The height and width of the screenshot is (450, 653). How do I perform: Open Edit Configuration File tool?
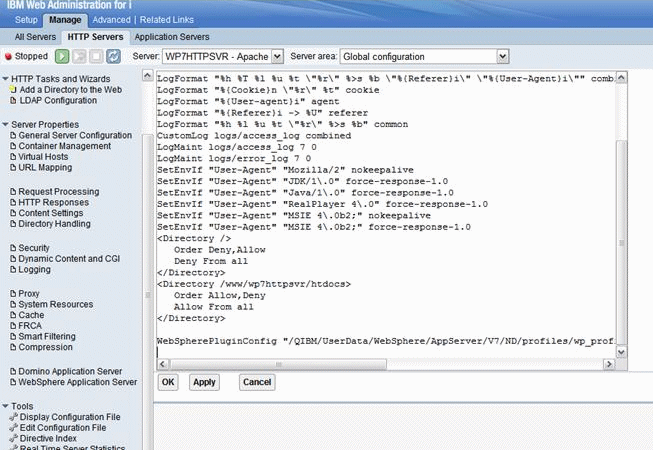[x=62, y=428]
